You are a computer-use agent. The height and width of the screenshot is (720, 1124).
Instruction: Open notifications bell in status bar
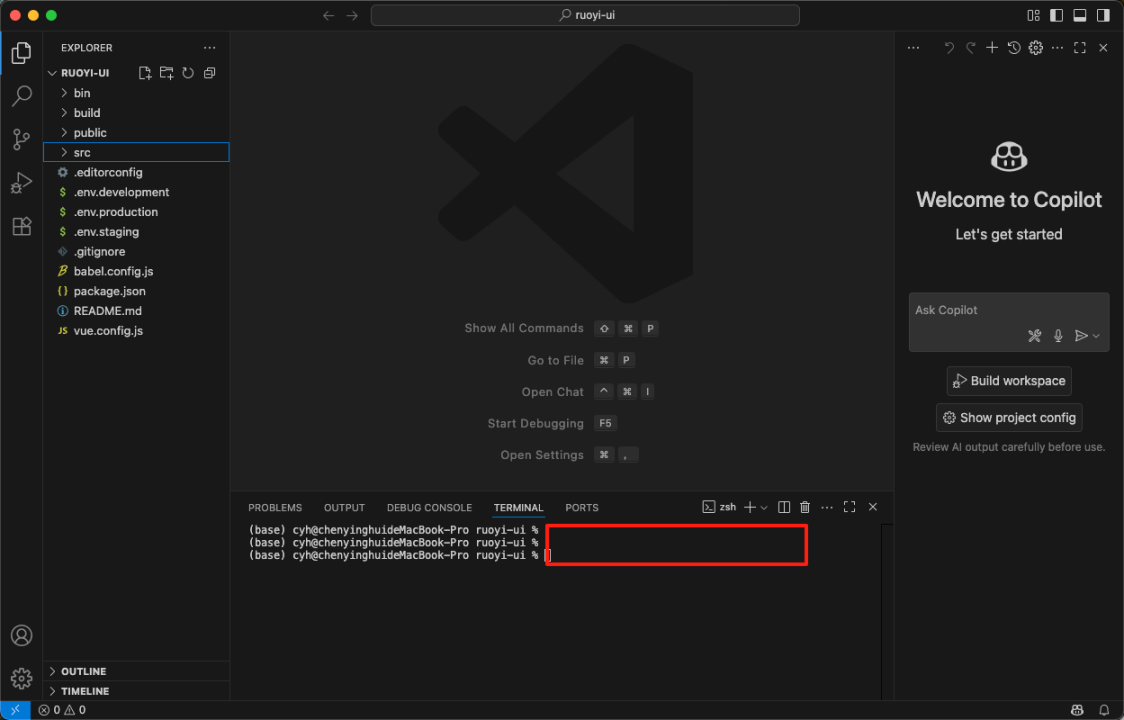point(1104,710)
